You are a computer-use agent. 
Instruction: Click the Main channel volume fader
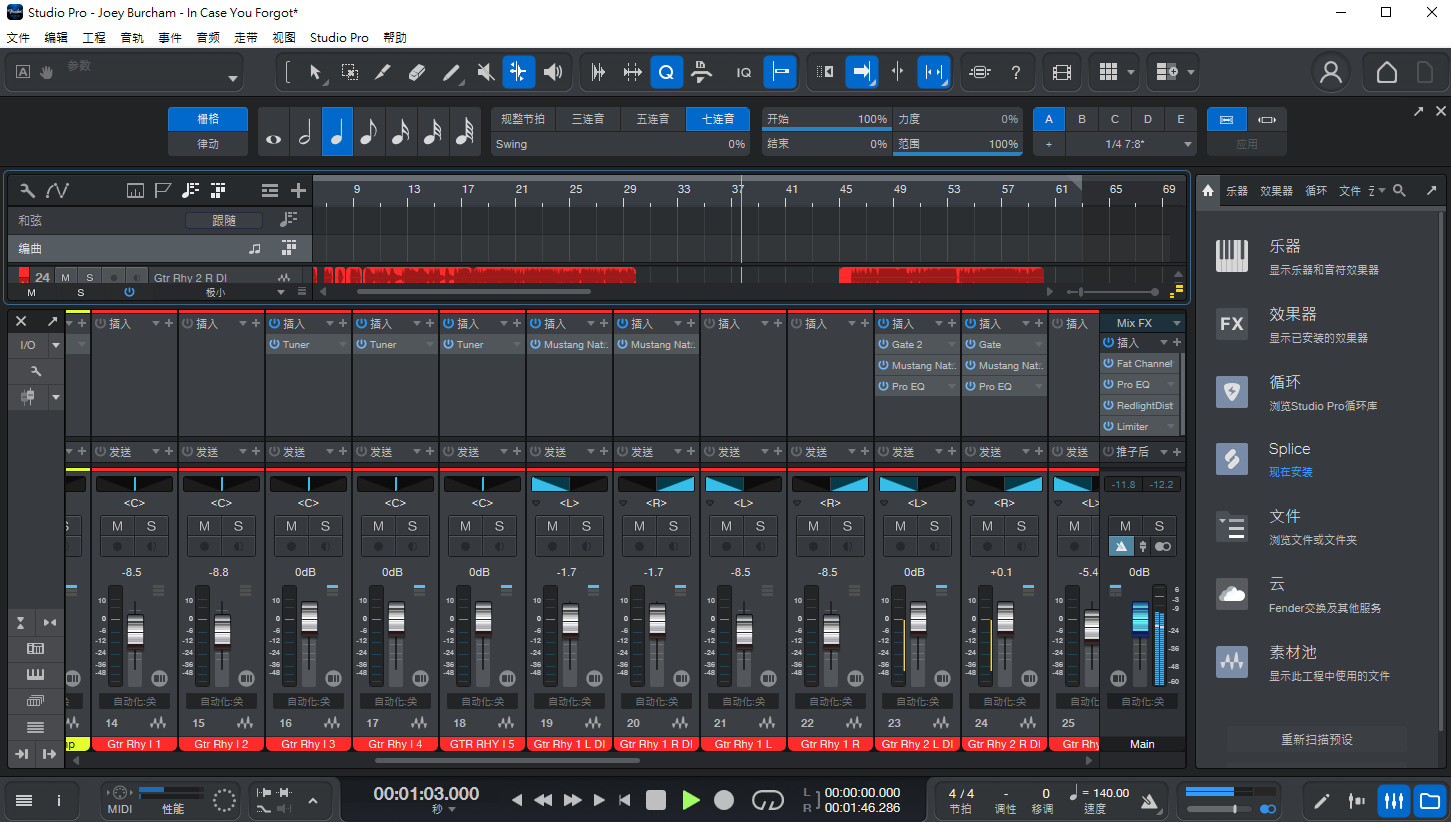(1140, 620)
